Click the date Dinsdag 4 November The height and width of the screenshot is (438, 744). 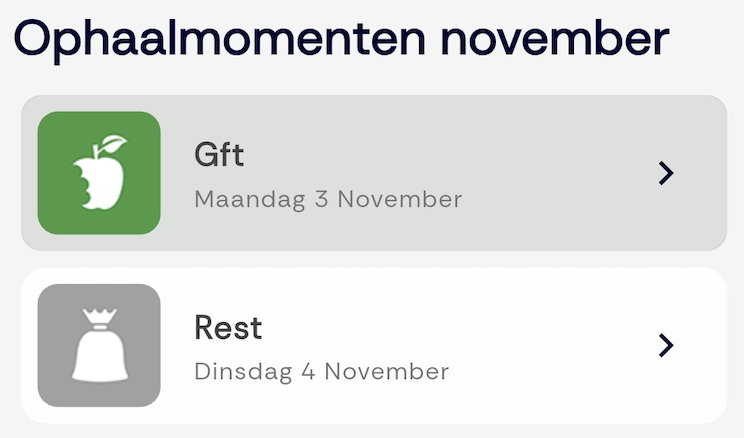coord(321,372)
